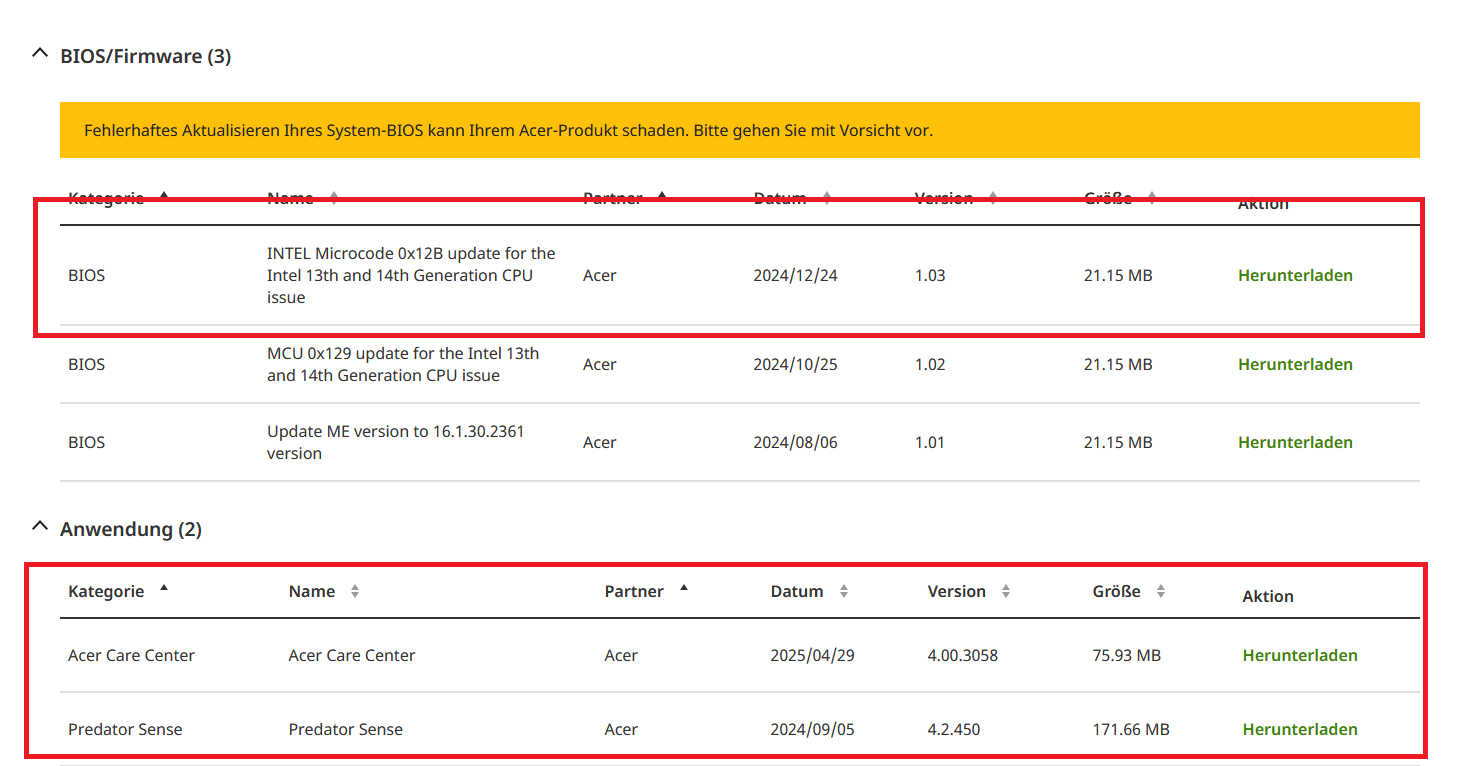
Task: Click sort arrow beside Kategorie in BIOS table
Action: point(164,195)
